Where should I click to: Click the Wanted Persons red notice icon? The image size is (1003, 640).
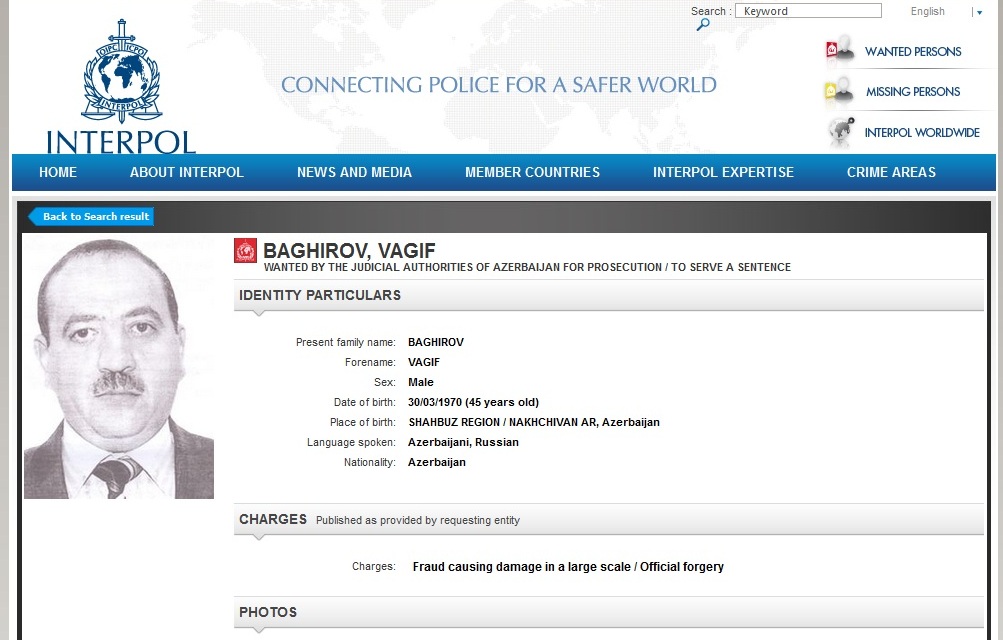pyautogui.click(x=840, y=49)
